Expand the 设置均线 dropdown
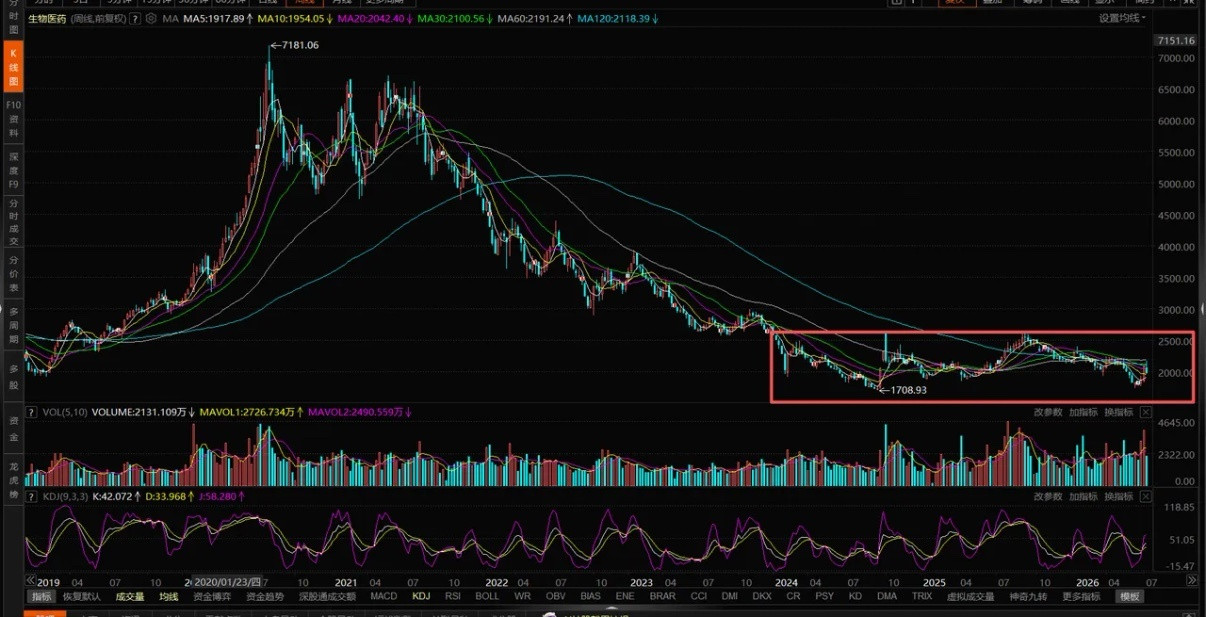 [1124, 19]
